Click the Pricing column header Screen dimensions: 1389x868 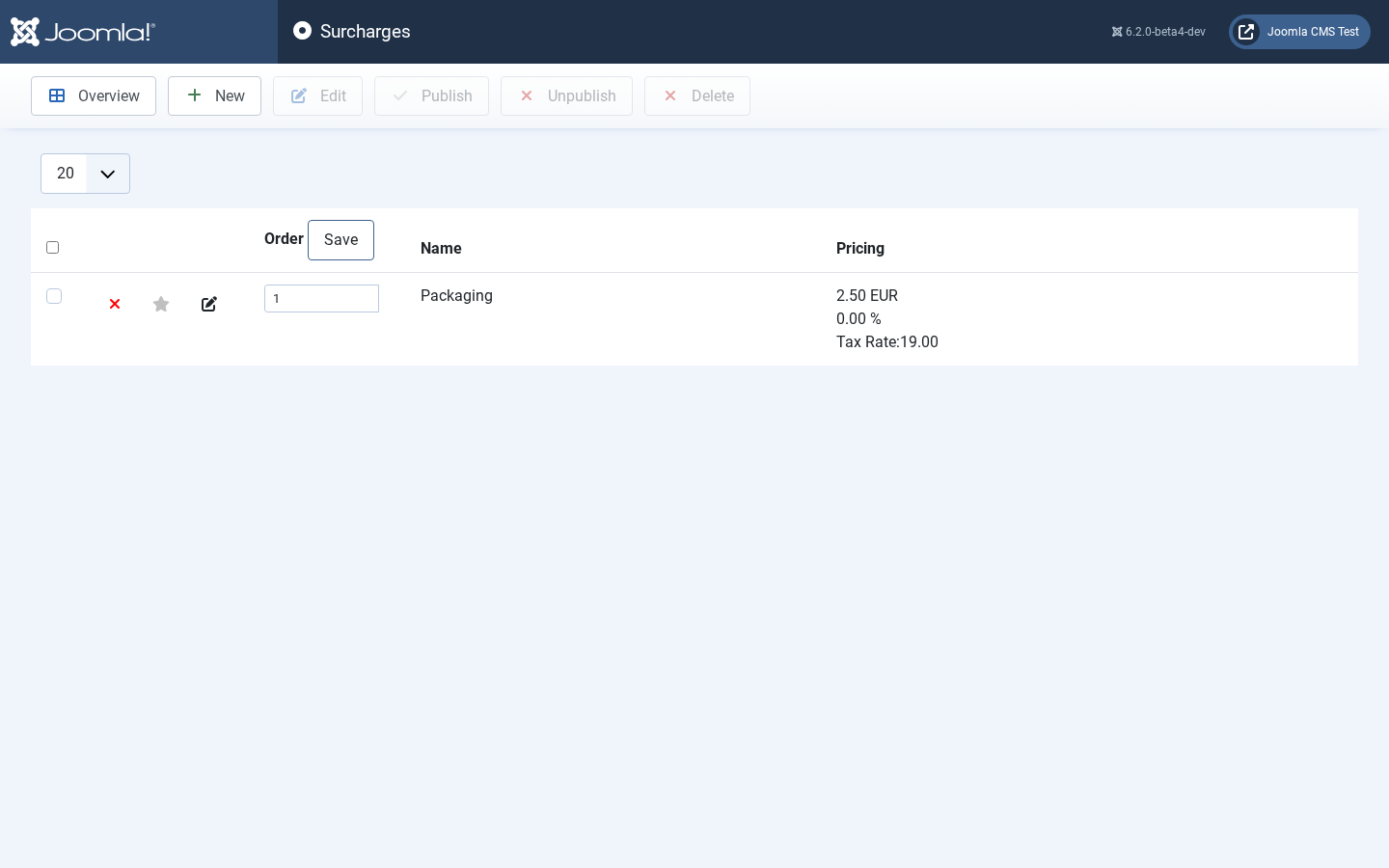(860, 248)
